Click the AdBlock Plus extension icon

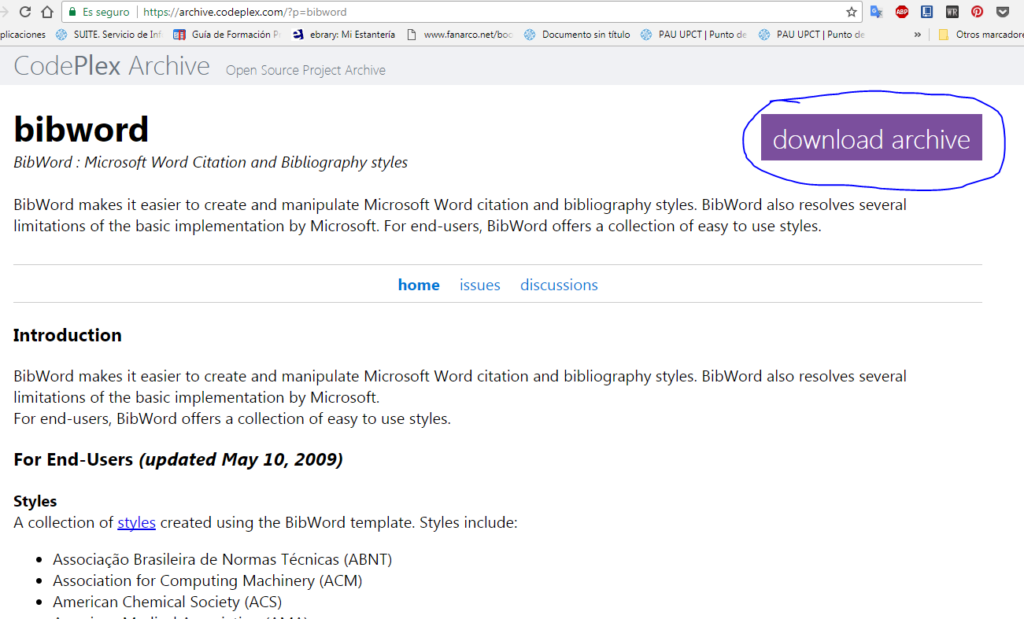[x=901, y=11]
